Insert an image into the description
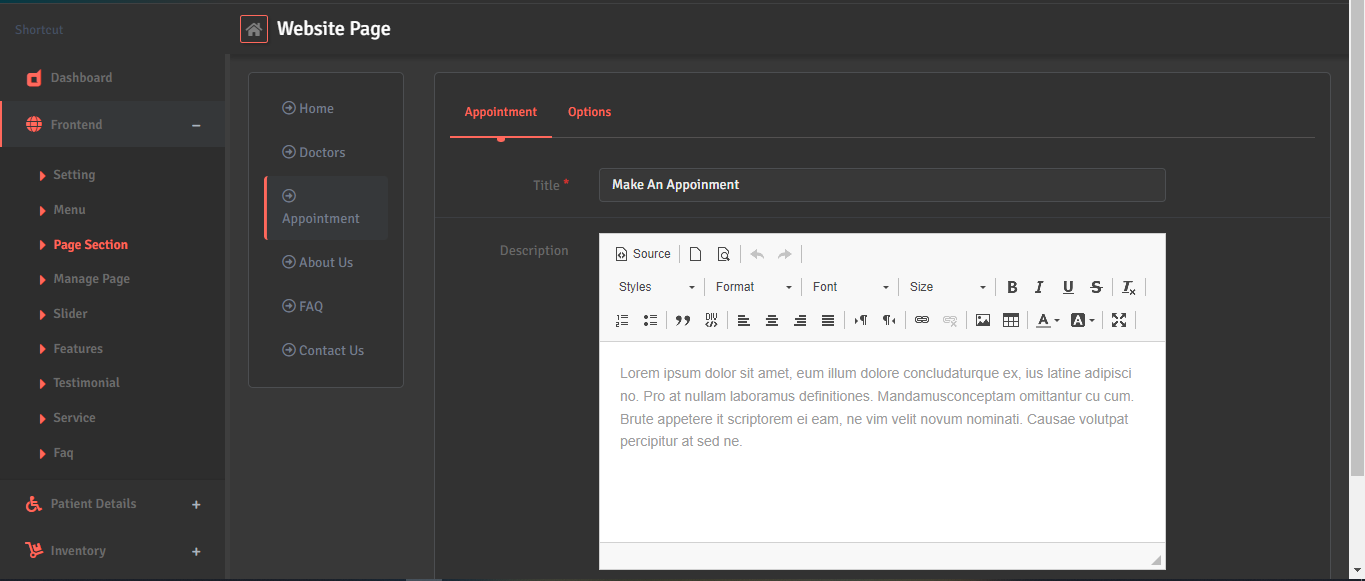Image resolution: width=1365 pixels, height=581 pixels. (982, 320)
